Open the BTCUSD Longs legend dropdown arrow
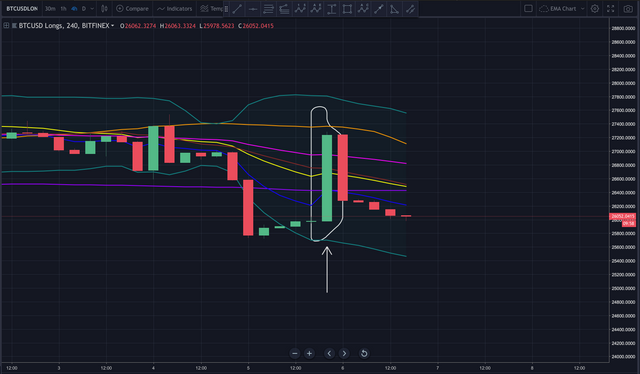Image resolution: width=640 pixels, height=374 pixels. (113, 26)
